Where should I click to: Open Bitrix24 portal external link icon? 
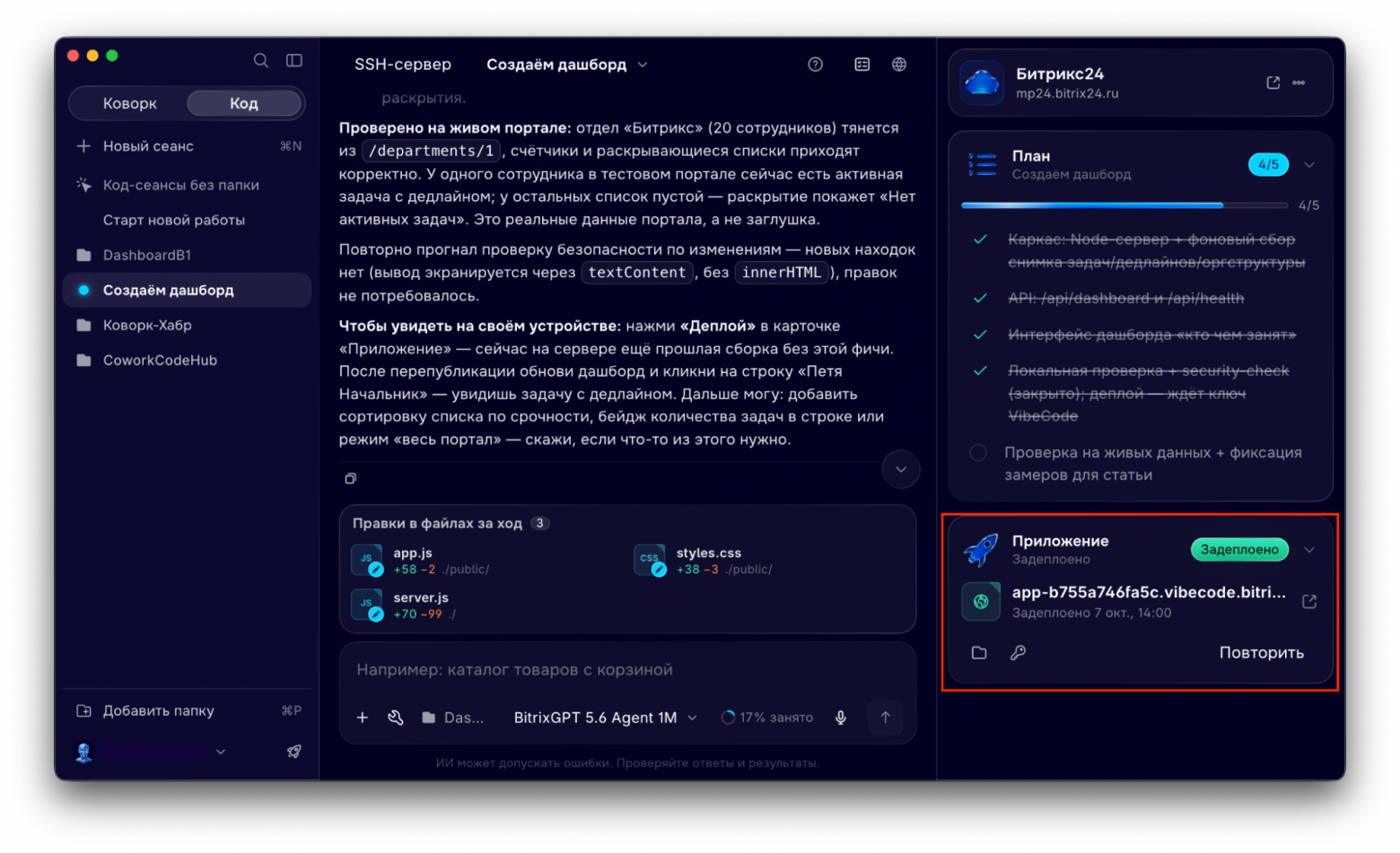pos(1273,83)
